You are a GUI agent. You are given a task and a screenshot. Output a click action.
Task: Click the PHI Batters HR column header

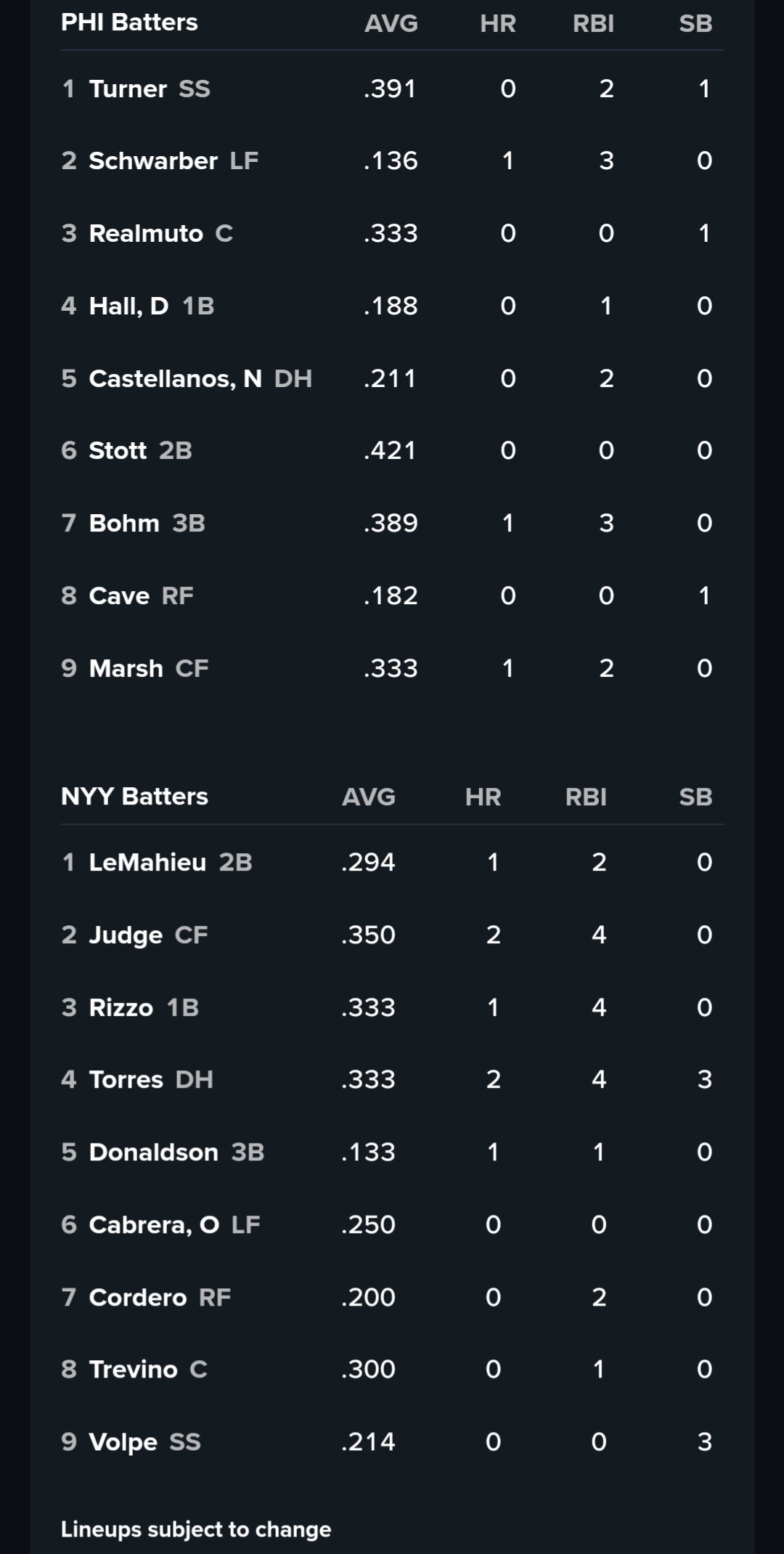pyautogui.click(x=498, y=23)
